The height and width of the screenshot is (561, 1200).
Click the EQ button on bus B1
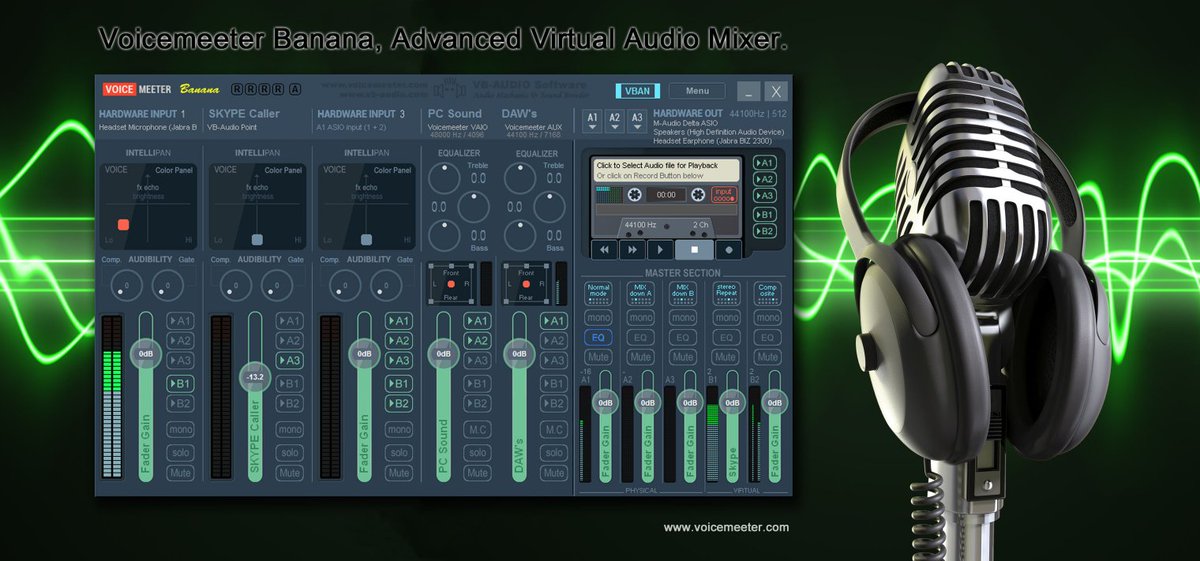(725, 338)
